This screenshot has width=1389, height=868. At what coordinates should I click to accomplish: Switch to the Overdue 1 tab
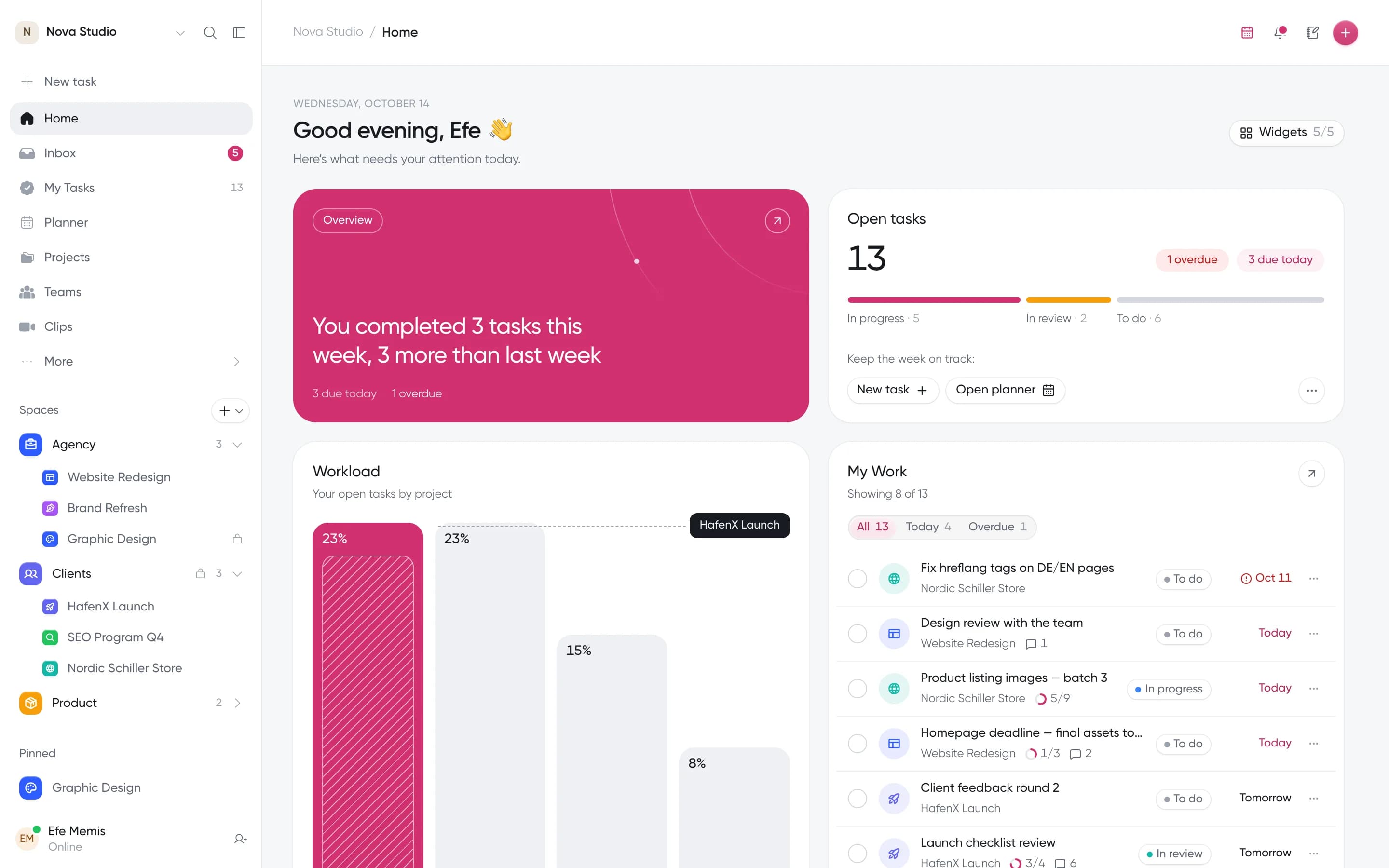point(997,527)
